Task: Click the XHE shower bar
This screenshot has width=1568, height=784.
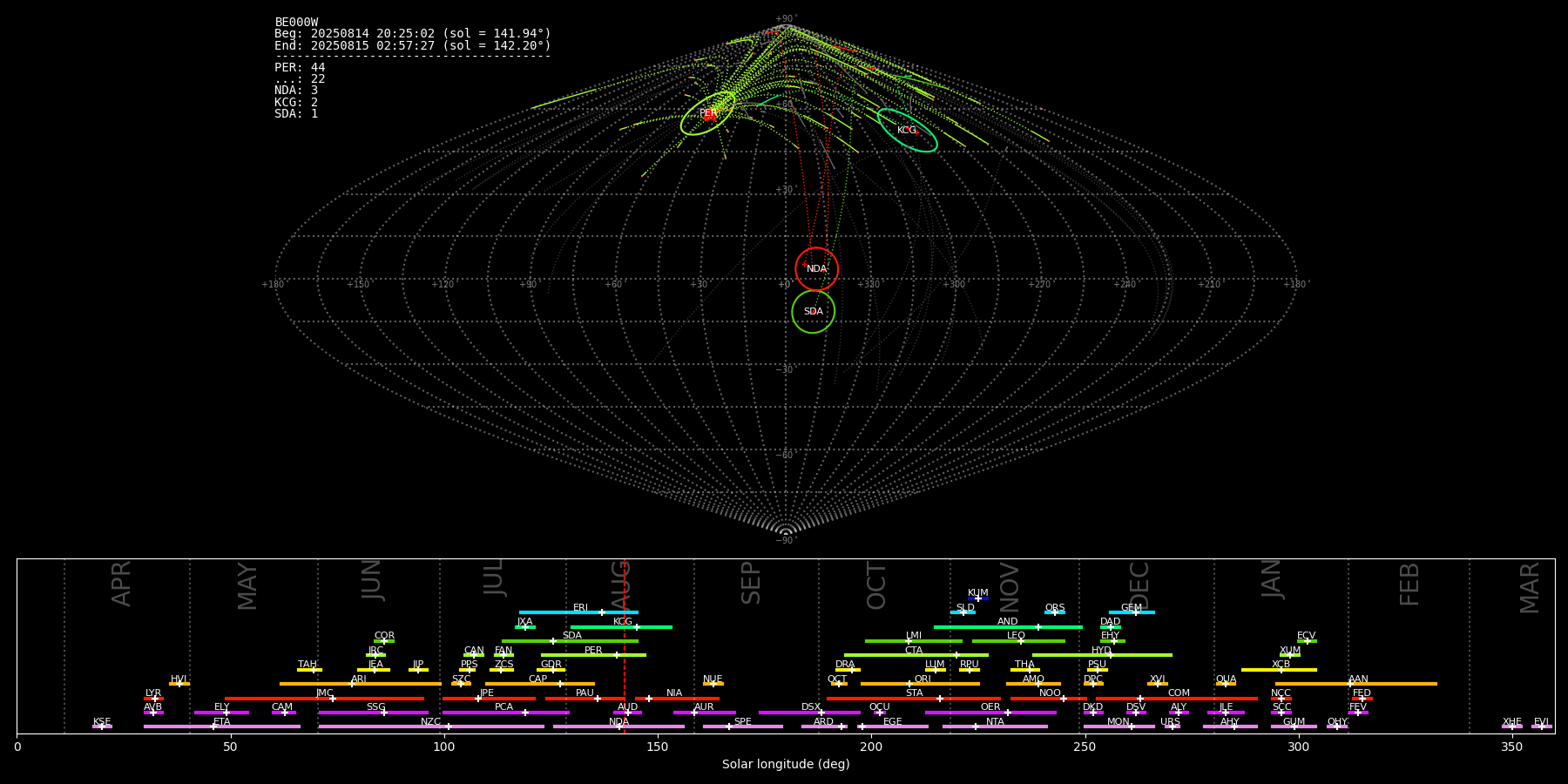Action: (x=1512, y=727)
